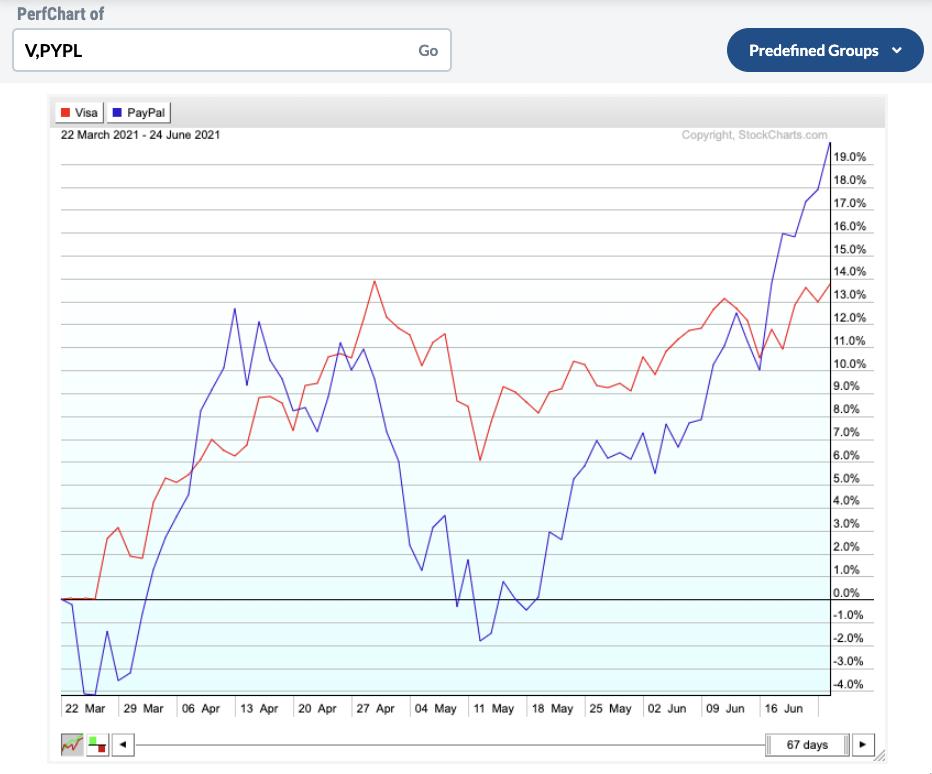This screenshot has width=932, height=774.
Task: Click the PerfChart of heading
Action: coord(60,14)
